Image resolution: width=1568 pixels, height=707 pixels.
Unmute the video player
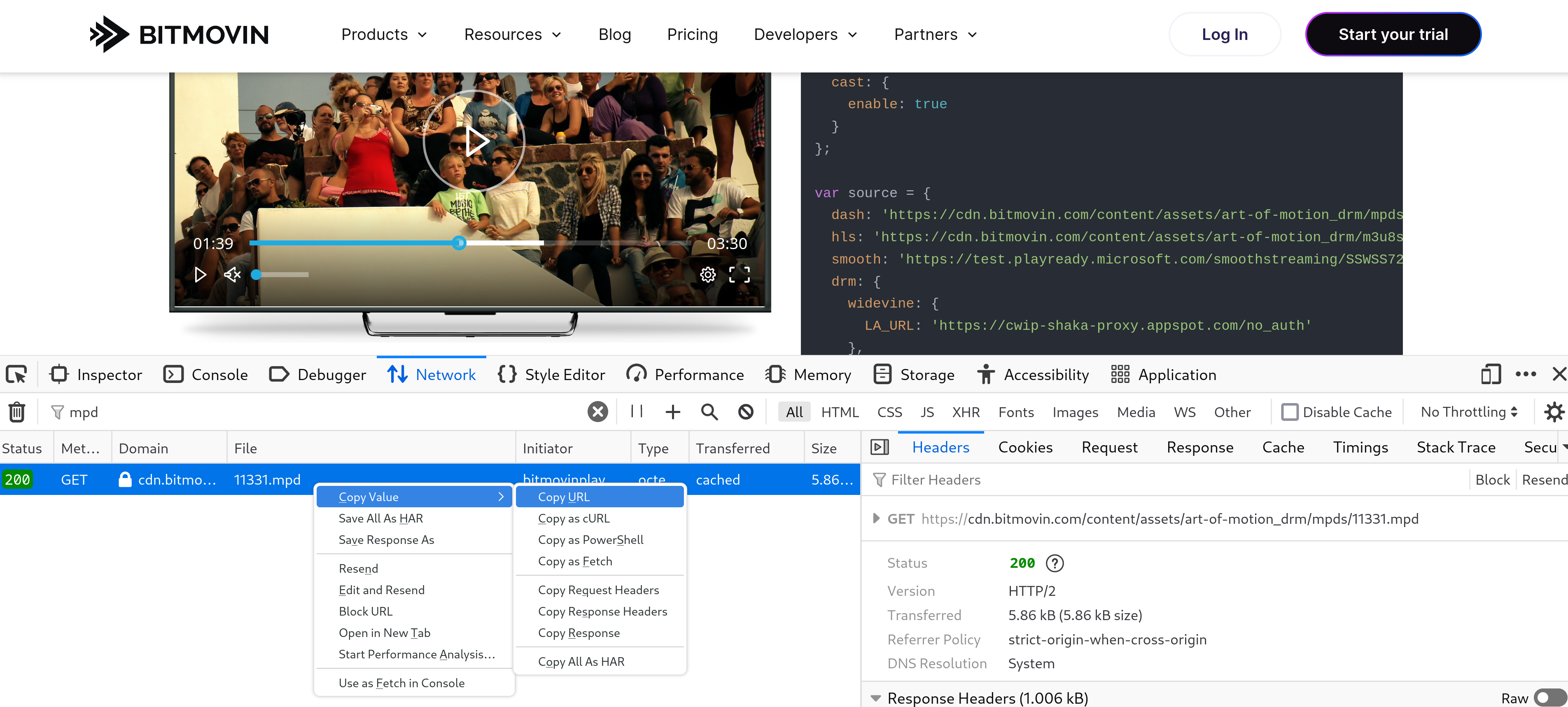(232, 275)
